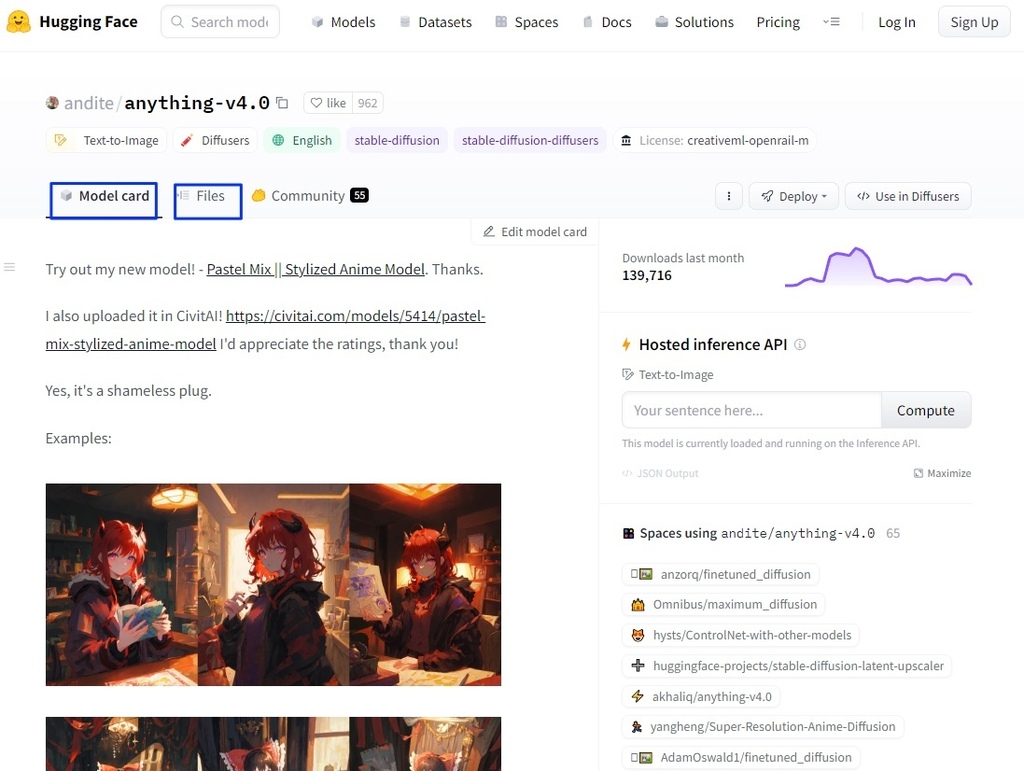
Task: Click the Maximize widget link
Action: click(x=942, y=473)
